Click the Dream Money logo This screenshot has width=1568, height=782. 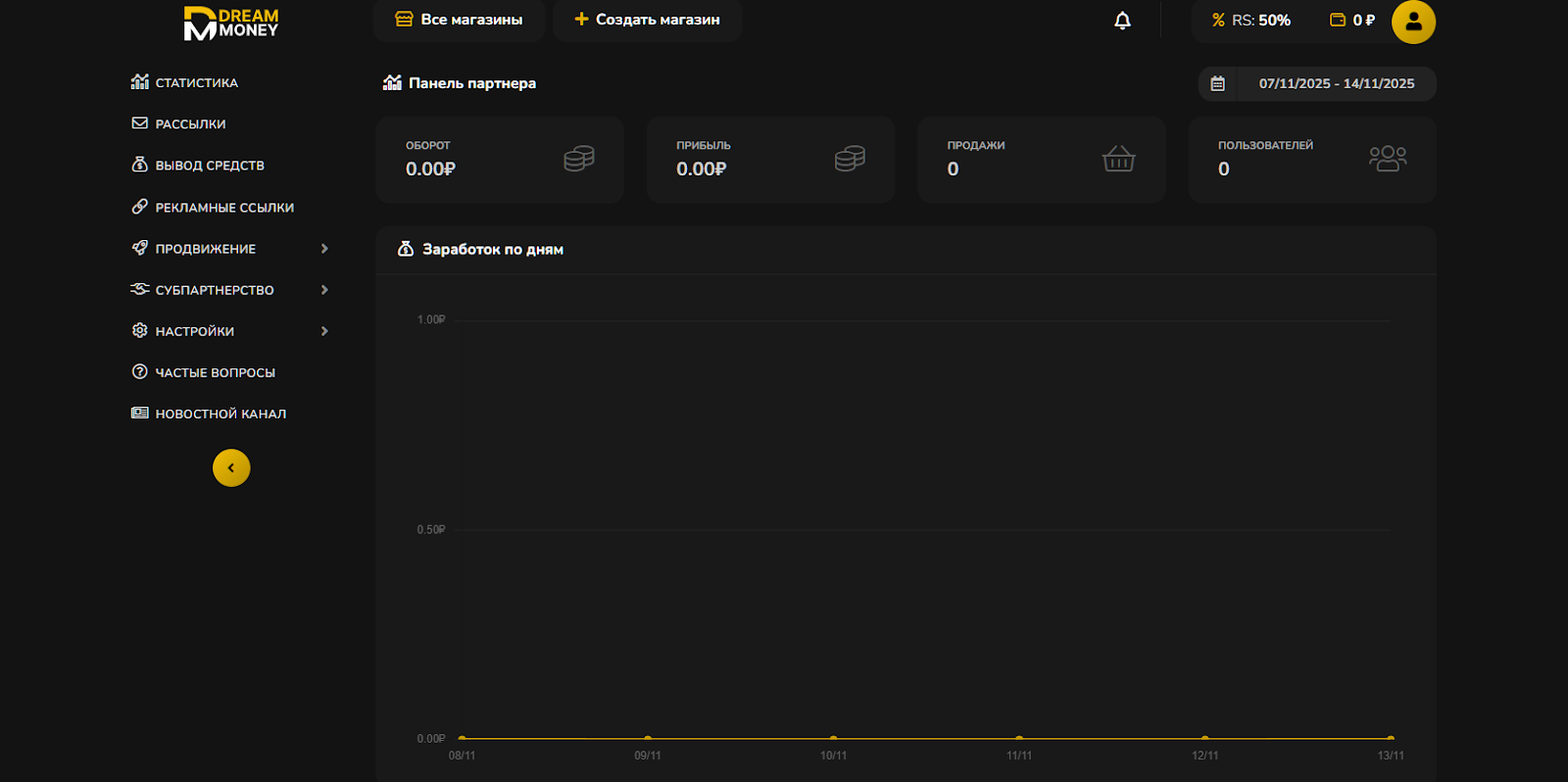click(x=231, y=24)
